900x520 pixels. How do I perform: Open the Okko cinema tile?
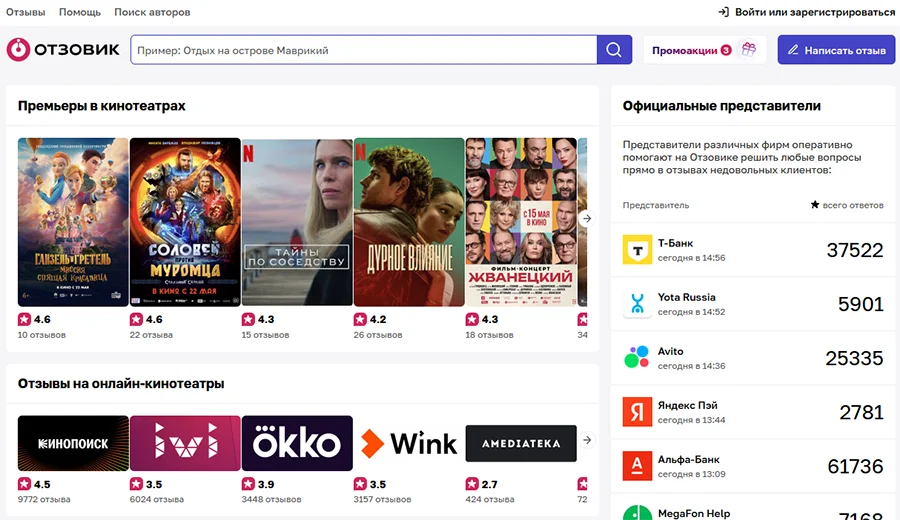[297, 443]
